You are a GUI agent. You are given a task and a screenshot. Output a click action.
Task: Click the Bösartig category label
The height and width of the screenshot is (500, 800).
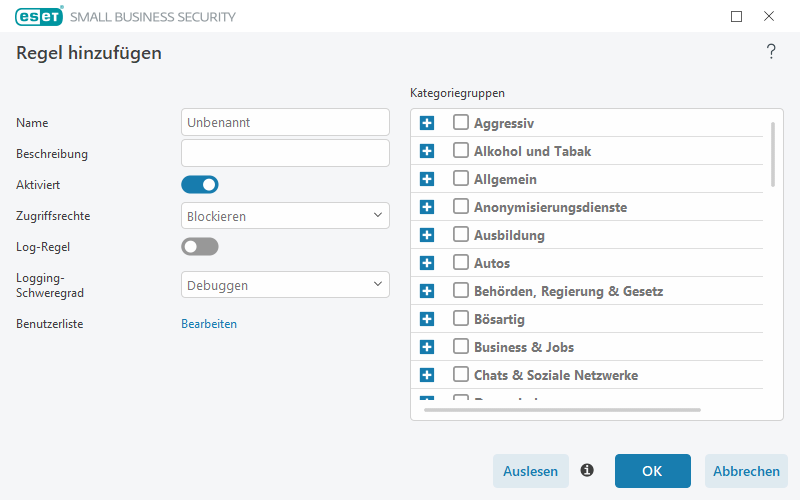tap(499, 319)
